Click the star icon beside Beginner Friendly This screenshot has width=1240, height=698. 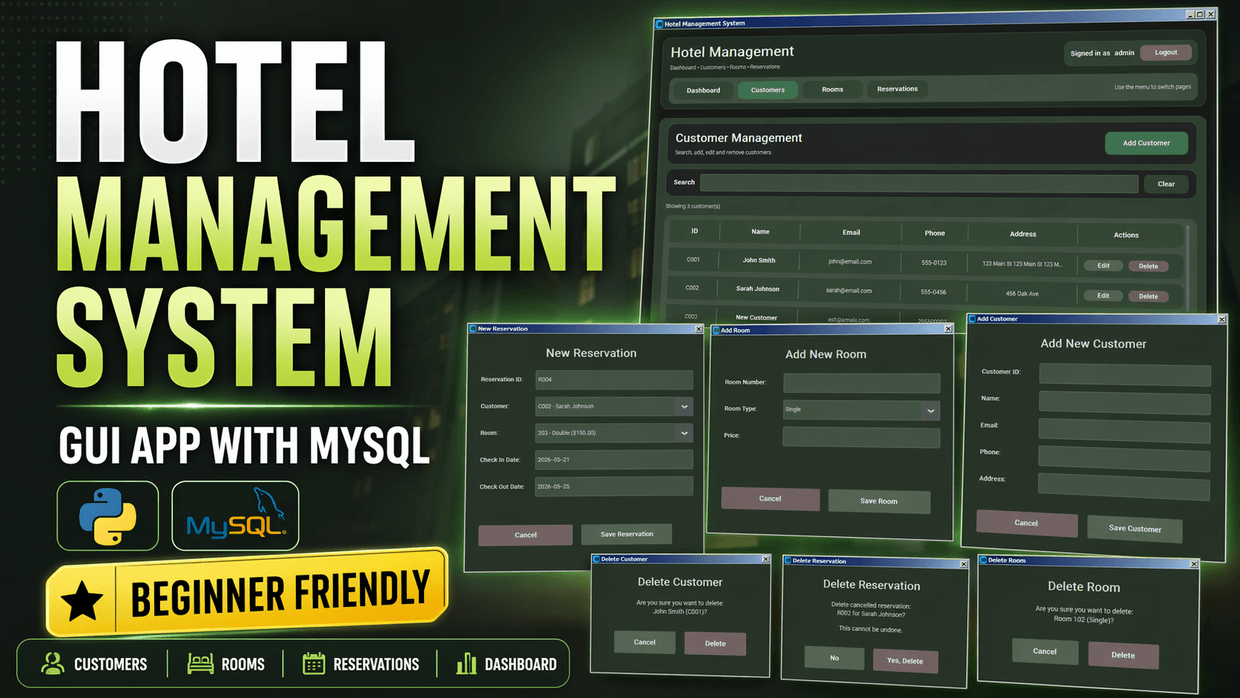tap(81, 600)
